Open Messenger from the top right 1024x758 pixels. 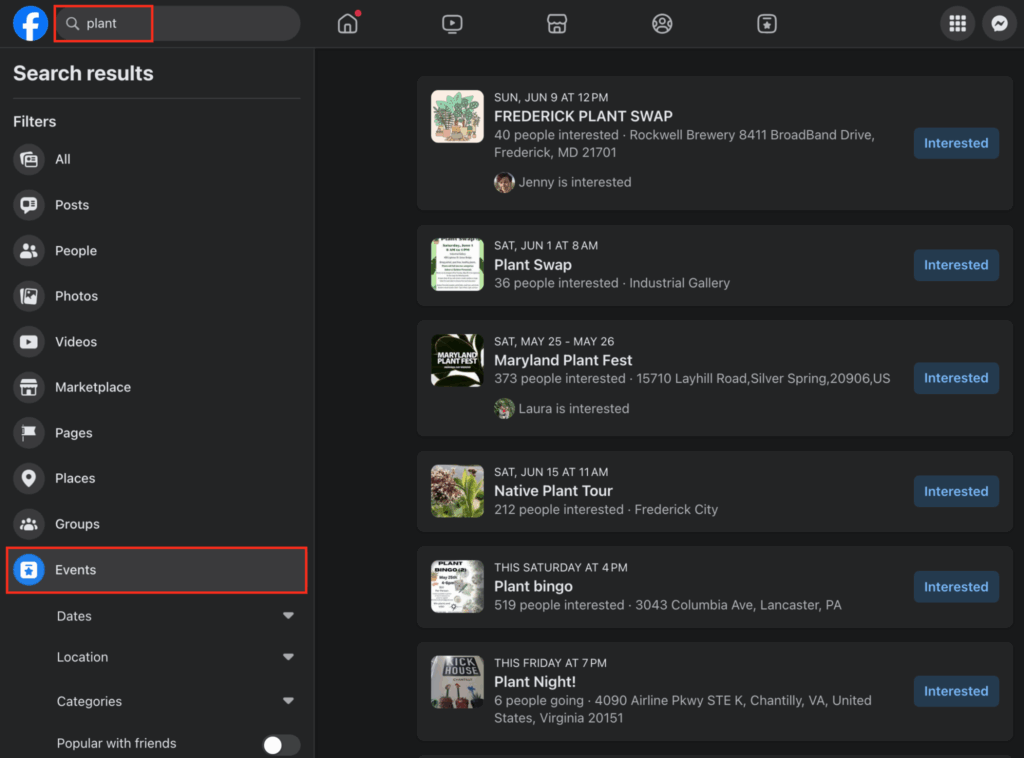point(999,23)
